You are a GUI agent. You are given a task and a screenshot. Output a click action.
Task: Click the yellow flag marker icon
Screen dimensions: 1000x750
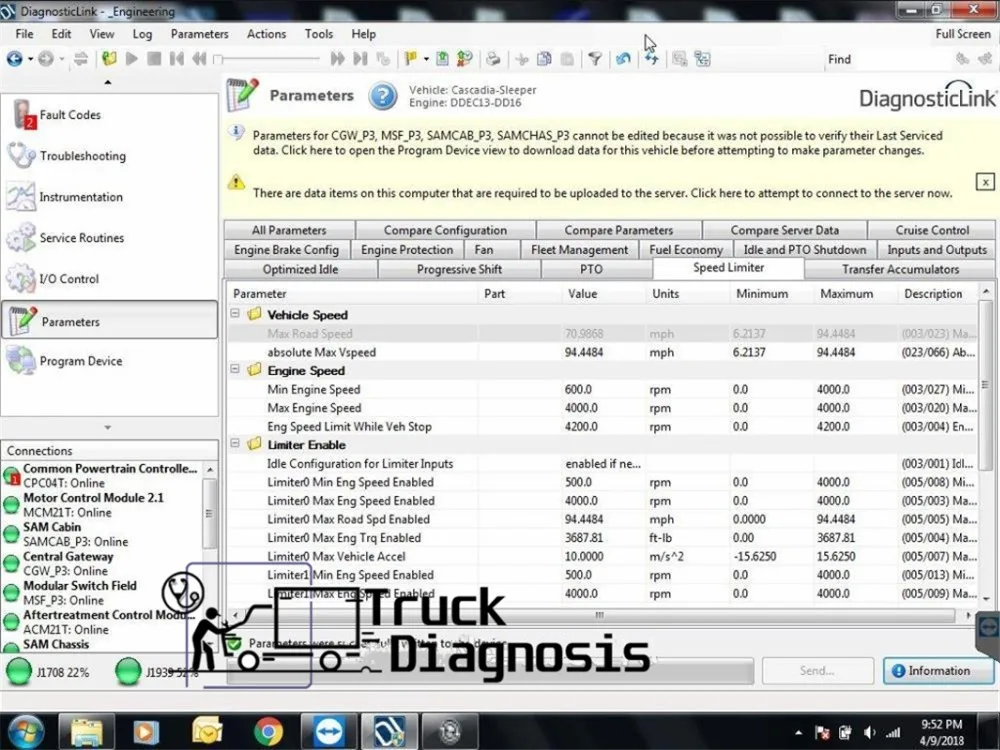pos(411,59)
